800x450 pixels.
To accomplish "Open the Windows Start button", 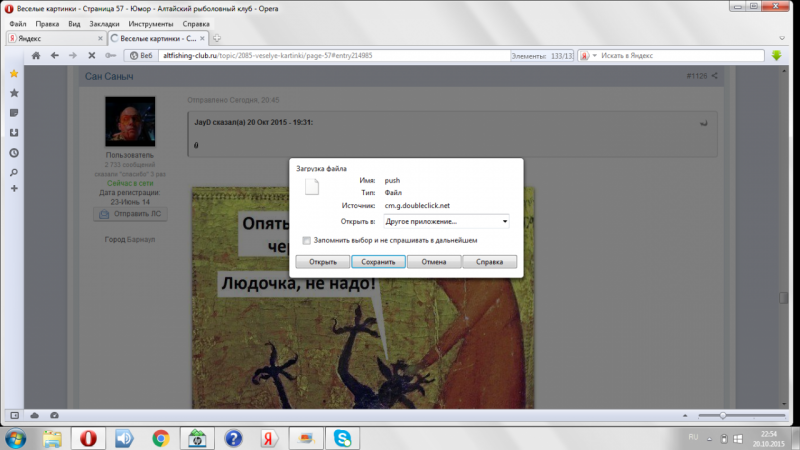I will coord(15,439).
